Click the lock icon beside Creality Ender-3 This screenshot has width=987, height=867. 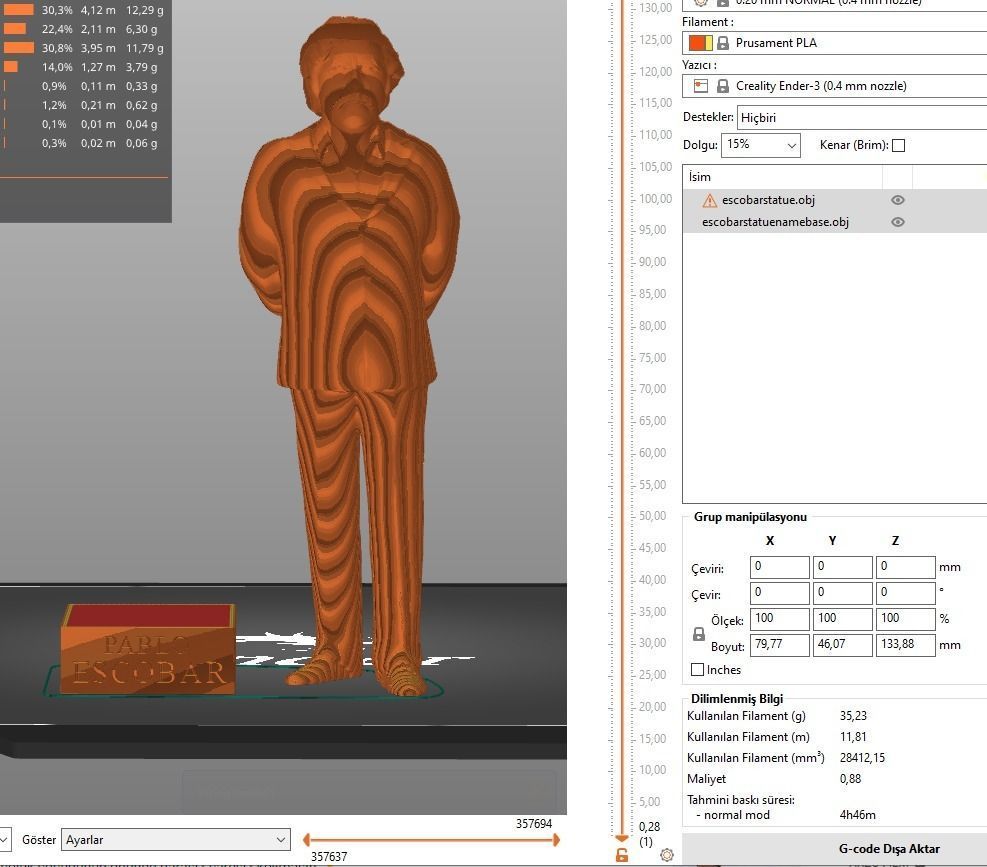[x=723, y=86]
